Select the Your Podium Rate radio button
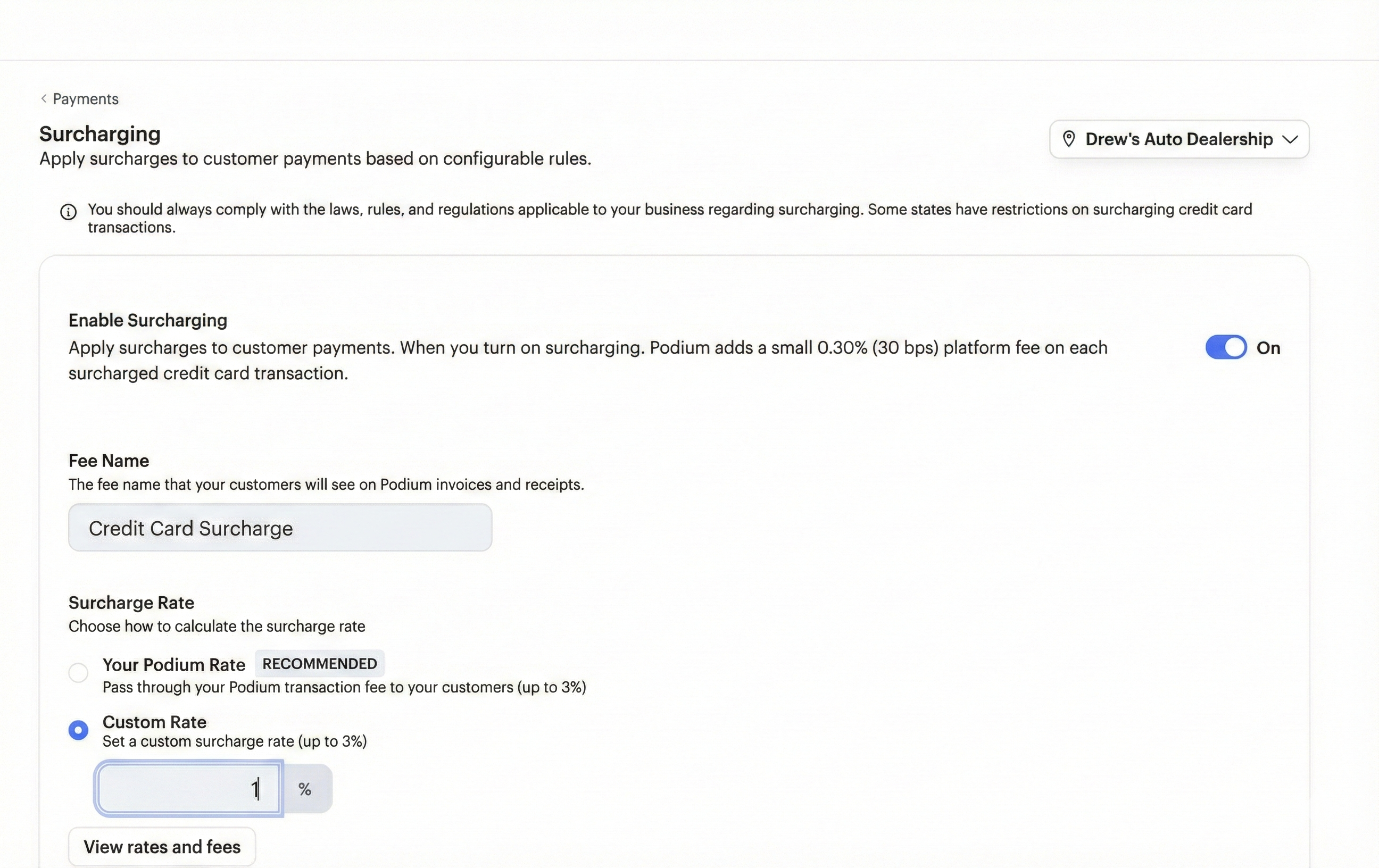Viewport: 1379px width, 868px height. 78,672
